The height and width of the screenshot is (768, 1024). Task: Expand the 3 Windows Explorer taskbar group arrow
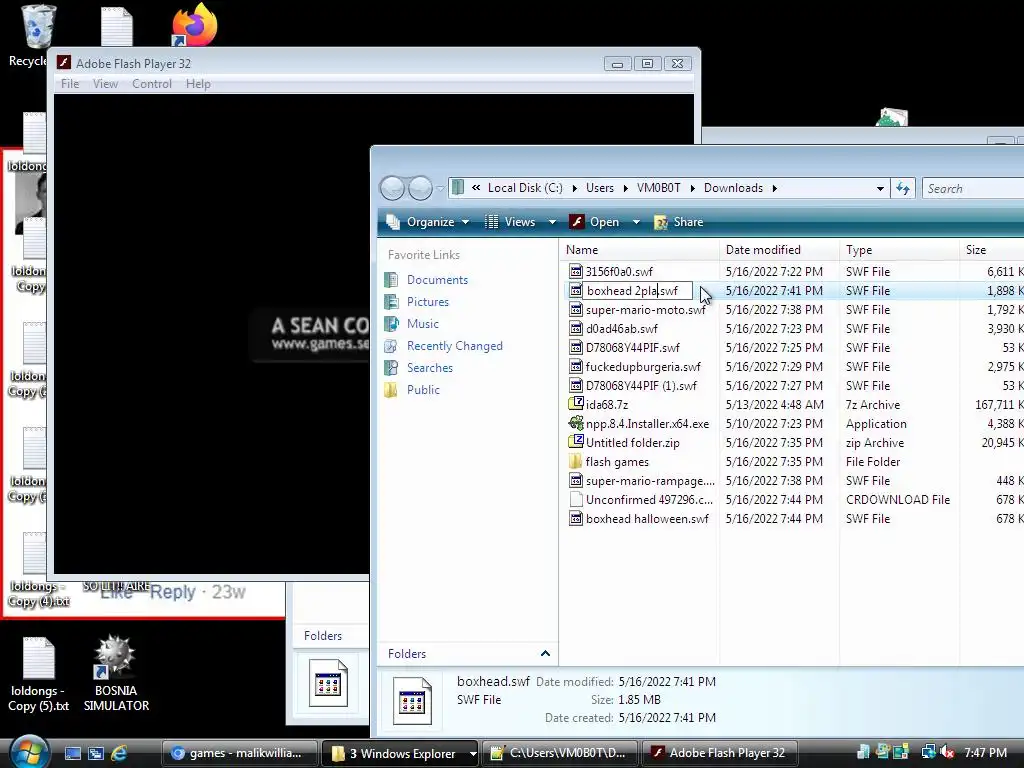(473, 753)
